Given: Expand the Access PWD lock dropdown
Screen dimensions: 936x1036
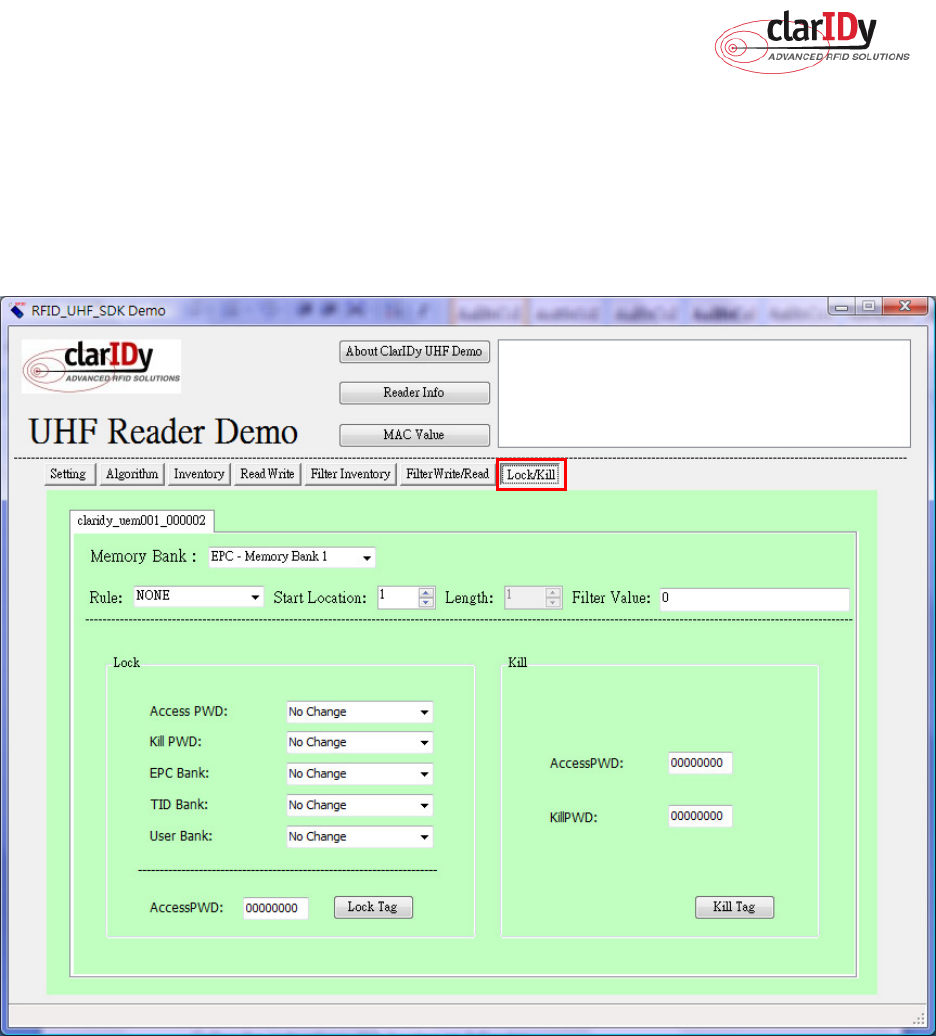Looking at the screenshot, I should (x=360, y=712).
